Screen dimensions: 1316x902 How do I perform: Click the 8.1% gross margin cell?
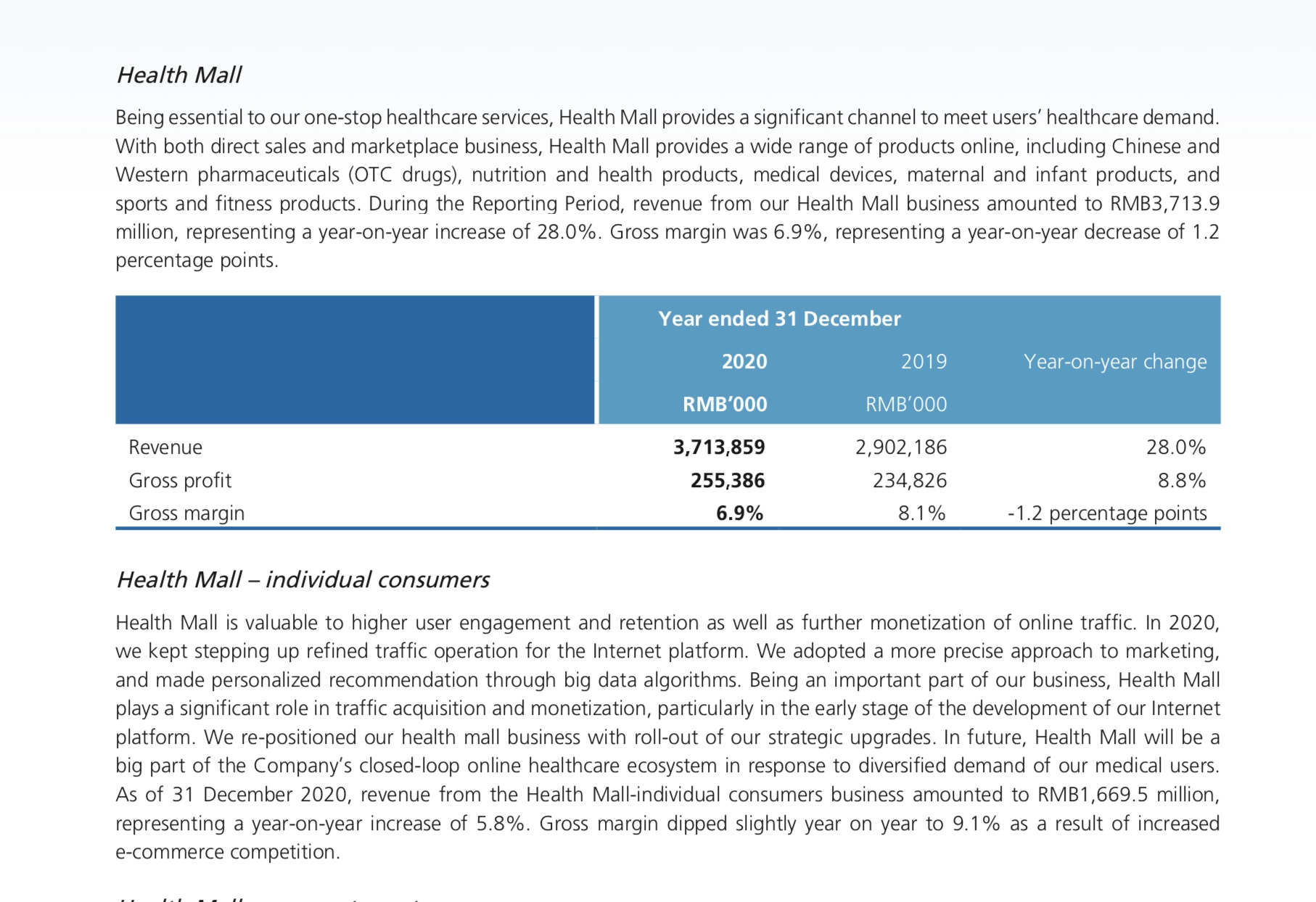(x=921, y=513)
